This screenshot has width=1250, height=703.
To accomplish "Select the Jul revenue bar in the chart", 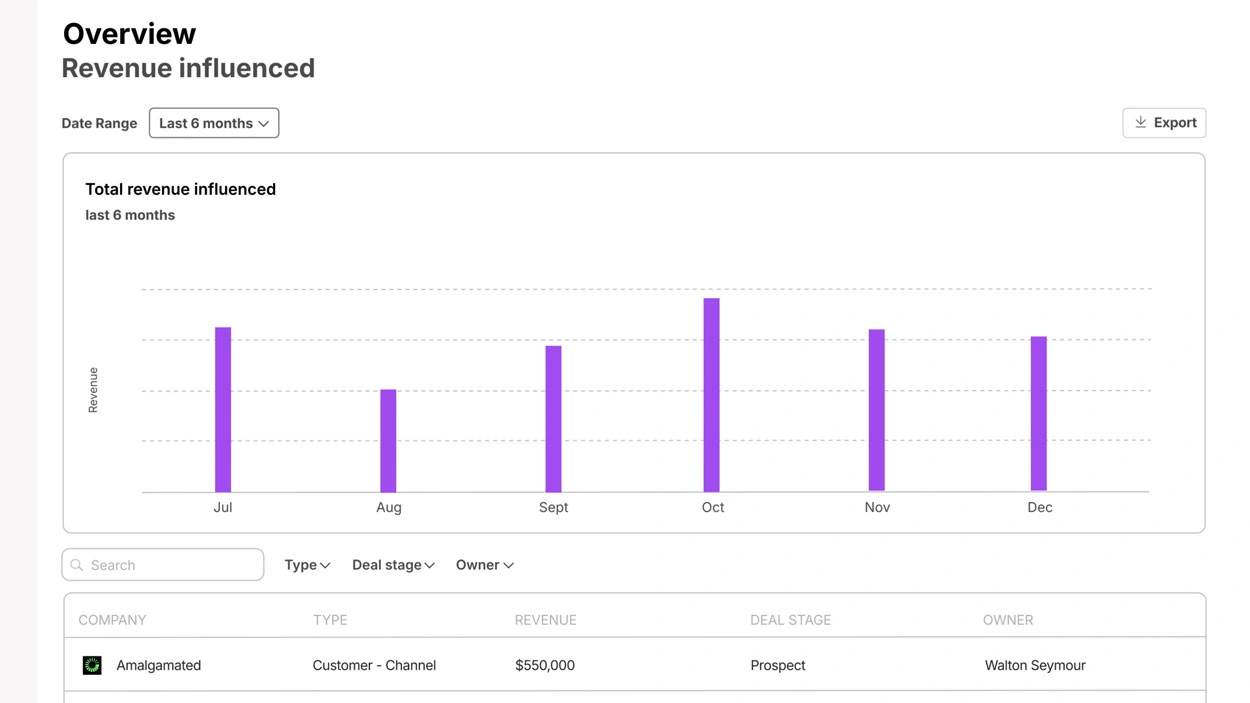I will pos(223,409).
